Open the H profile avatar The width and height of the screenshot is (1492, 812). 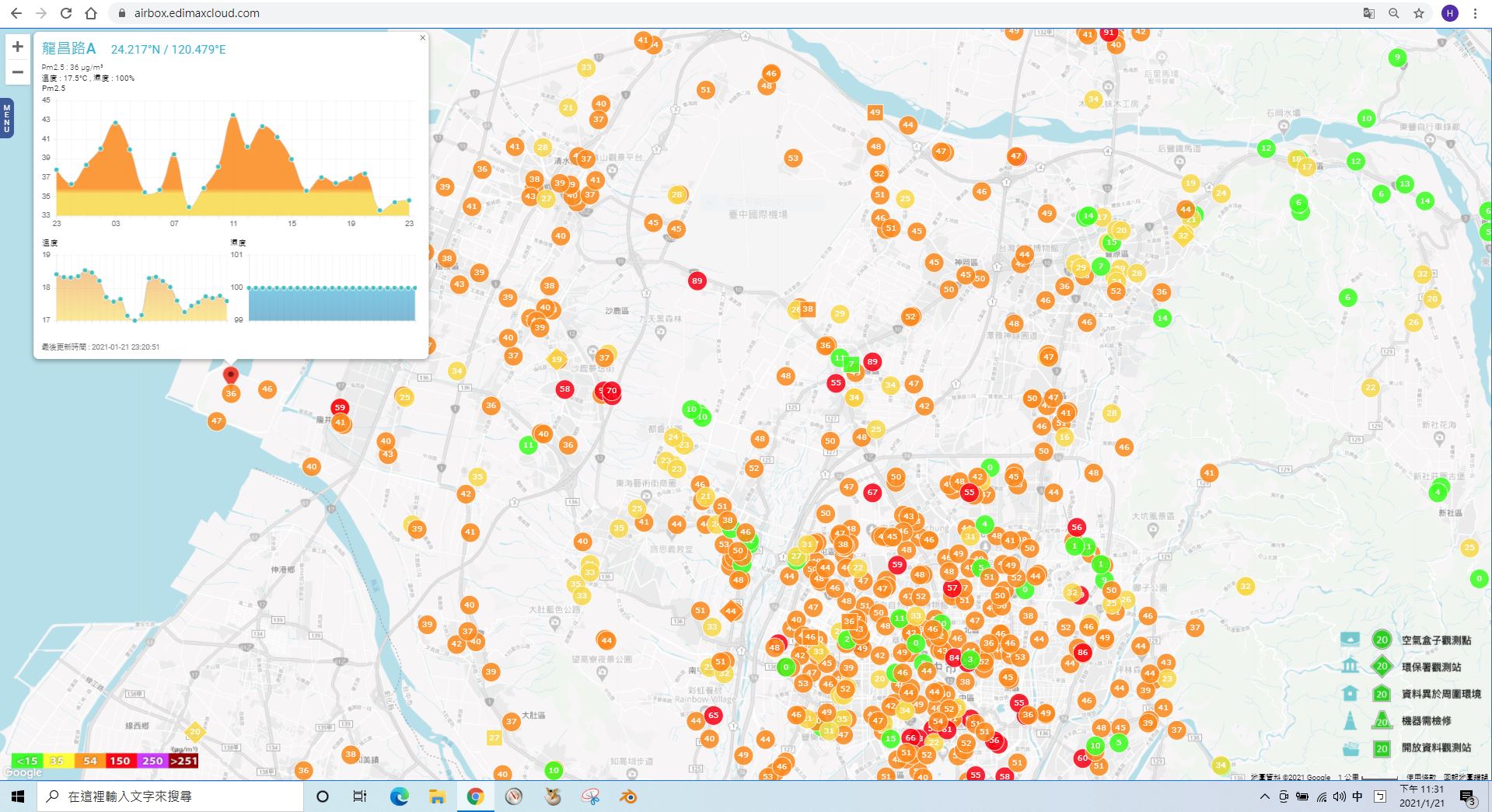[1449, 13]
